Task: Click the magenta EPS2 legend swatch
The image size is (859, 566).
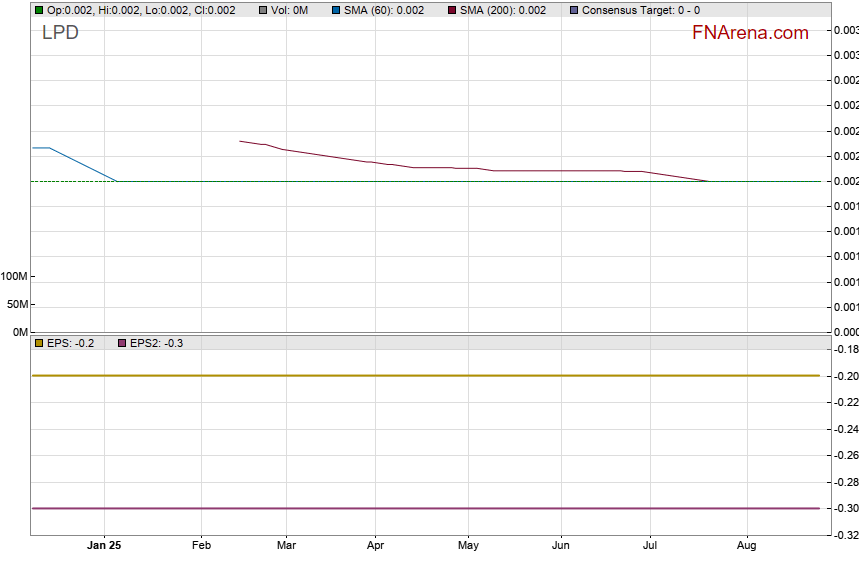Action: [x=122, y=343]
